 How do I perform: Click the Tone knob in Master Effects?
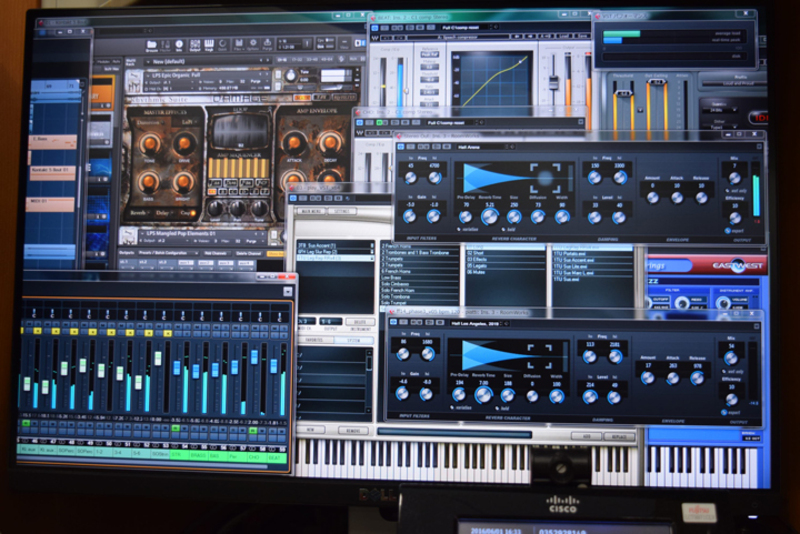(151, 144)
